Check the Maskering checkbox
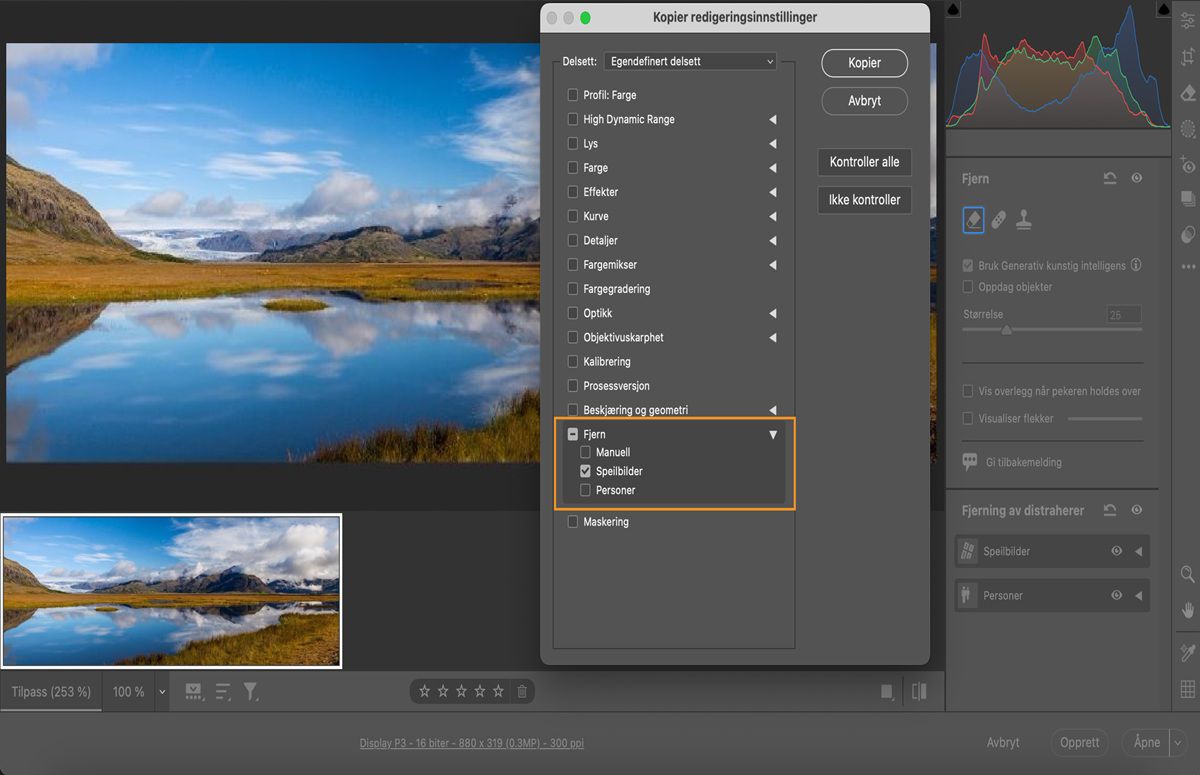 click(573, 521)
